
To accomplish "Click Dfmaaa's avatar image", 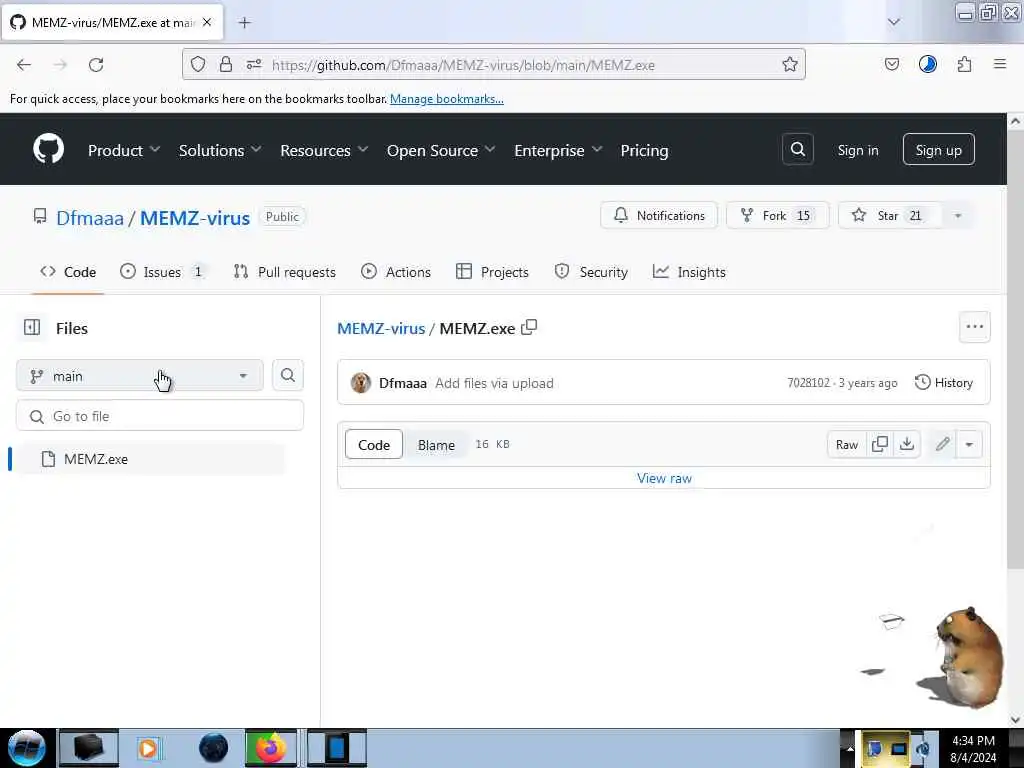I will 360,383.
